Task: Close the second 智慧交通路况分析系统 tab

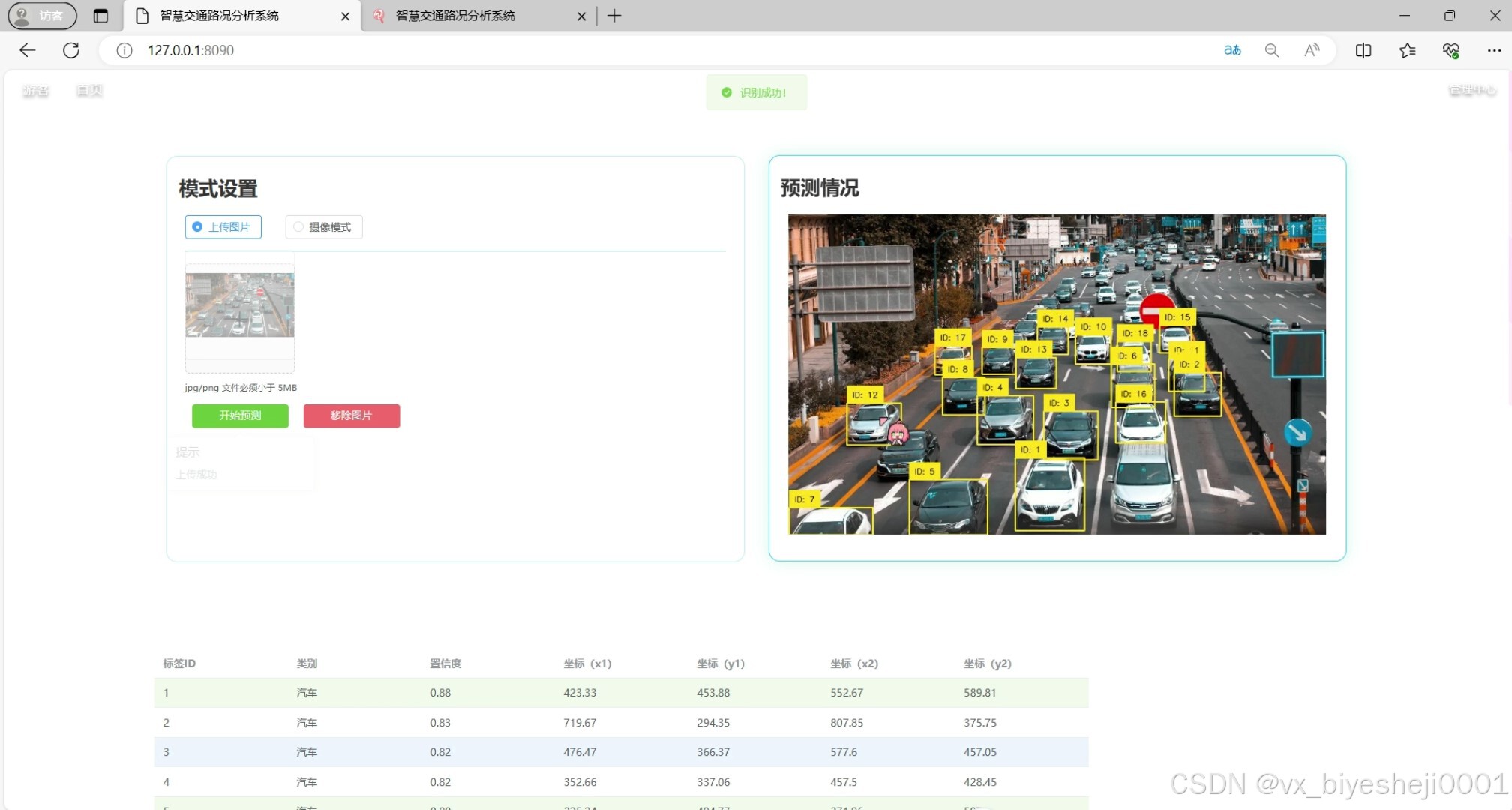Action: pyautogui.click(x=581, y=16)
